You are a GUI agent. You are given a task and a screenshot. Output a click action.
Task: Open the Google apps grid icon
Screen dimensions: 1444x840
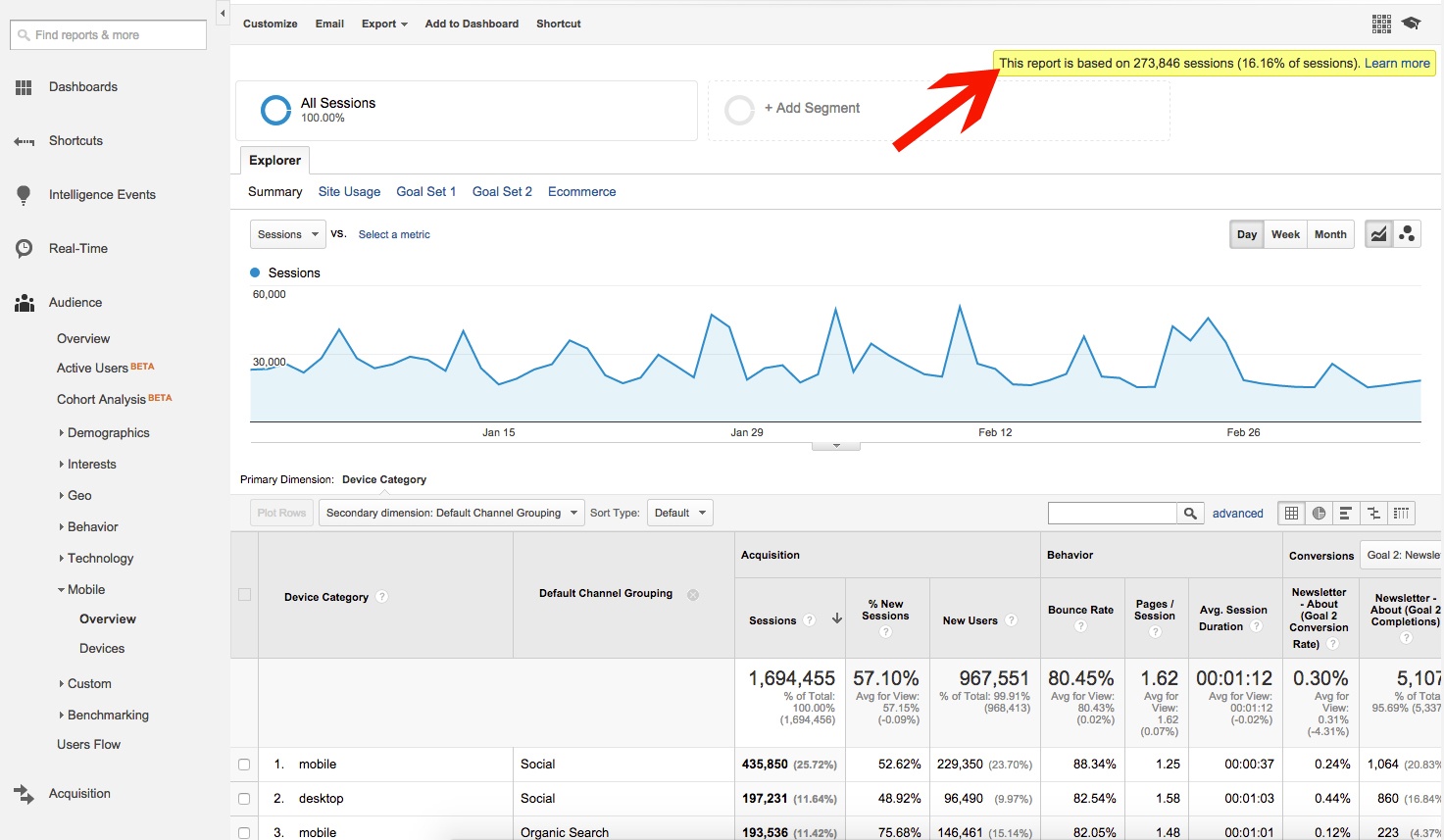(x=1381, y=23)
